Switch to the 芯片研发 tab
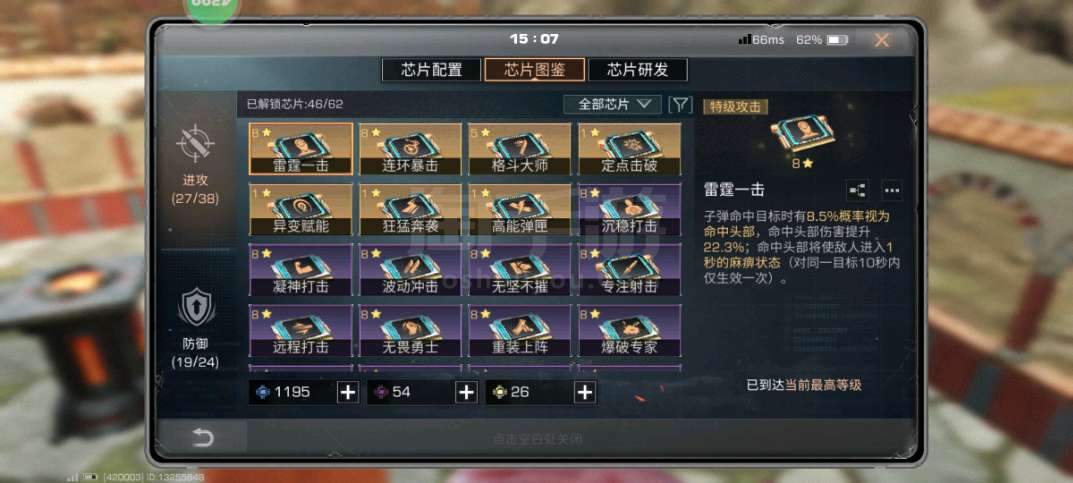The height and width of the screenshot is (483, 1073). pos(637,70)
